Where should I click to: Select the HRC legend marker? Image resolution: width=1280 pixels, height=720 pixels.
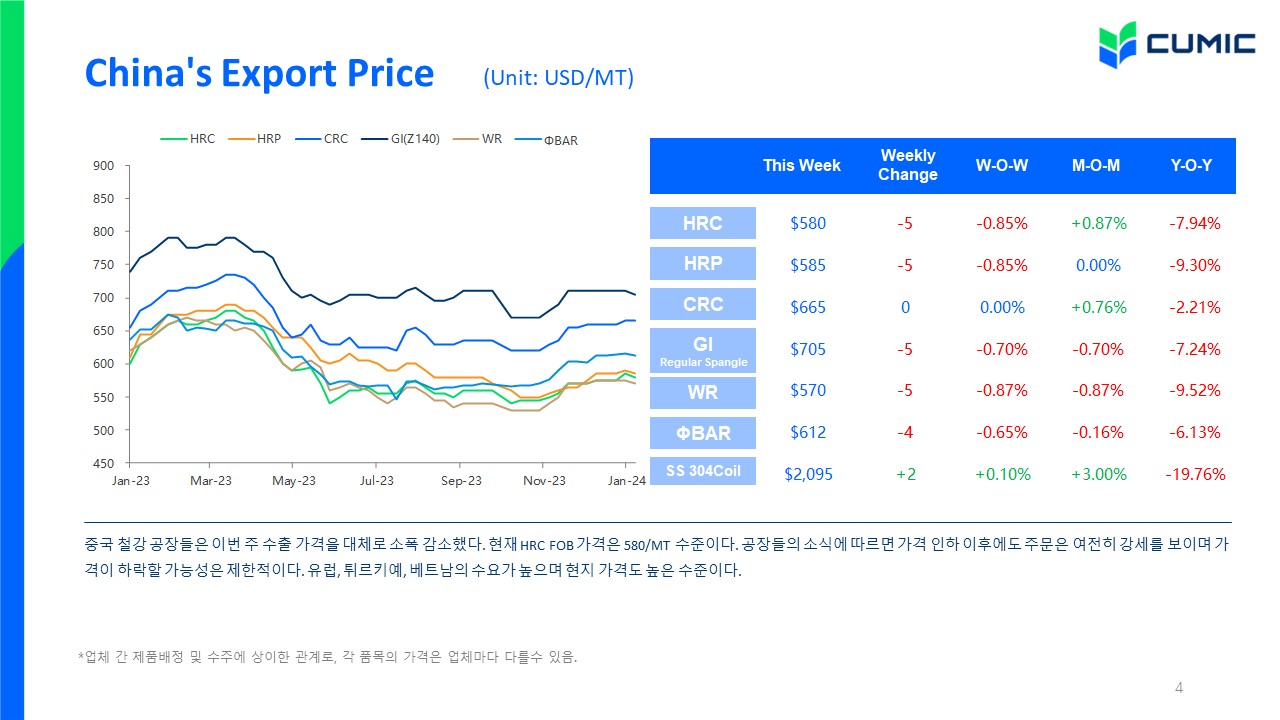[174, 139]
